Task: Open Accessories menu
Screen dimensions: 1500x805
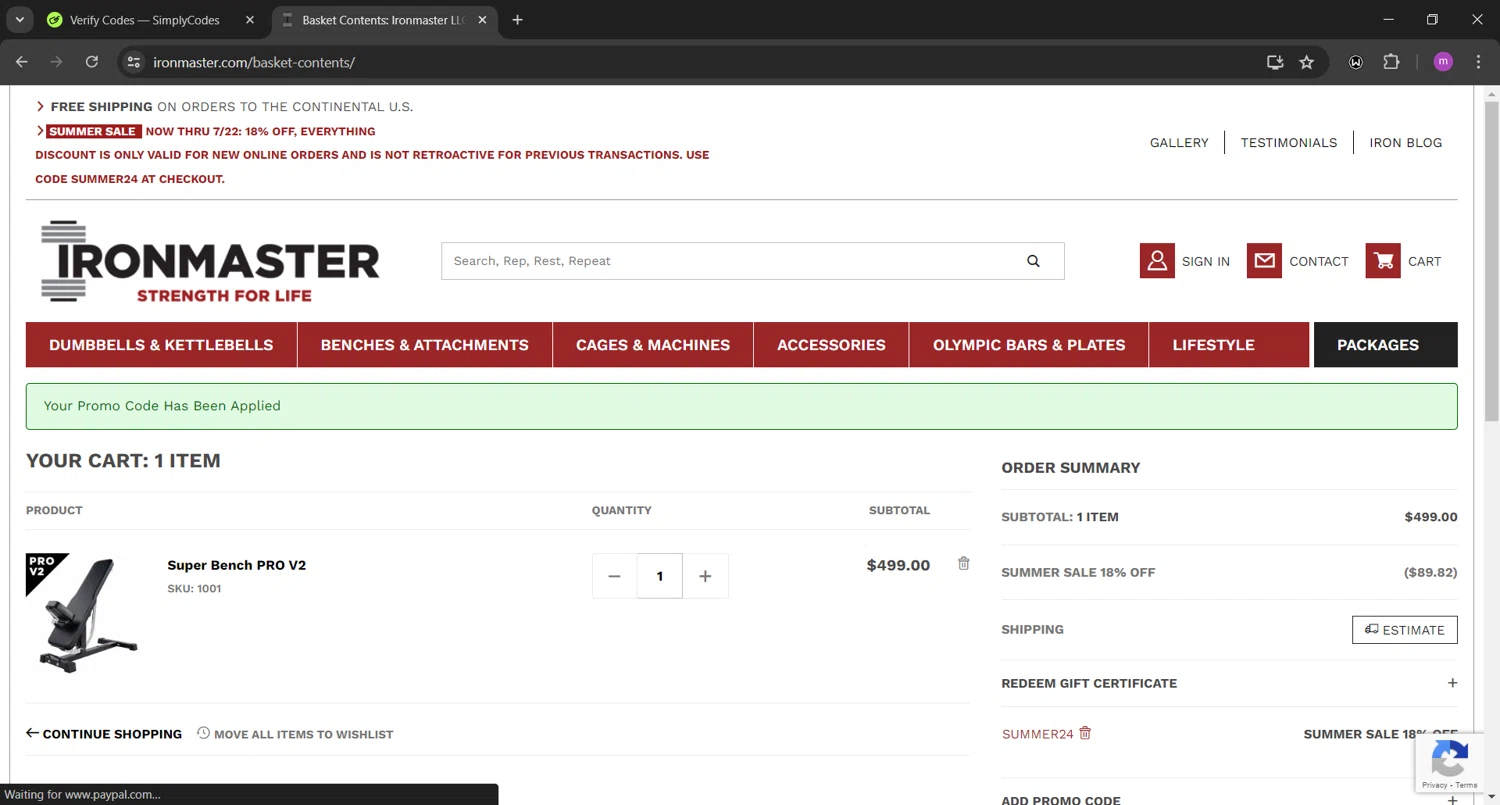Action: coord(831,345)
